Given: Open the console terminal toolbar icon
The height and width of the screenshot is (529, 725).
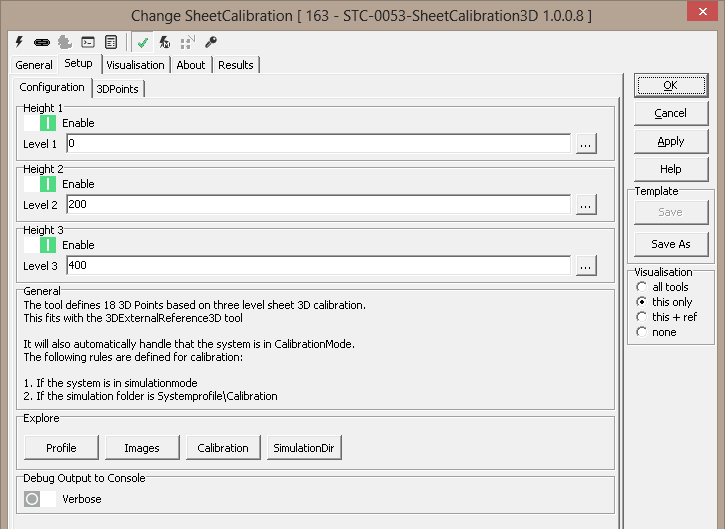Looking at the screenshot, I should [88, 42].
